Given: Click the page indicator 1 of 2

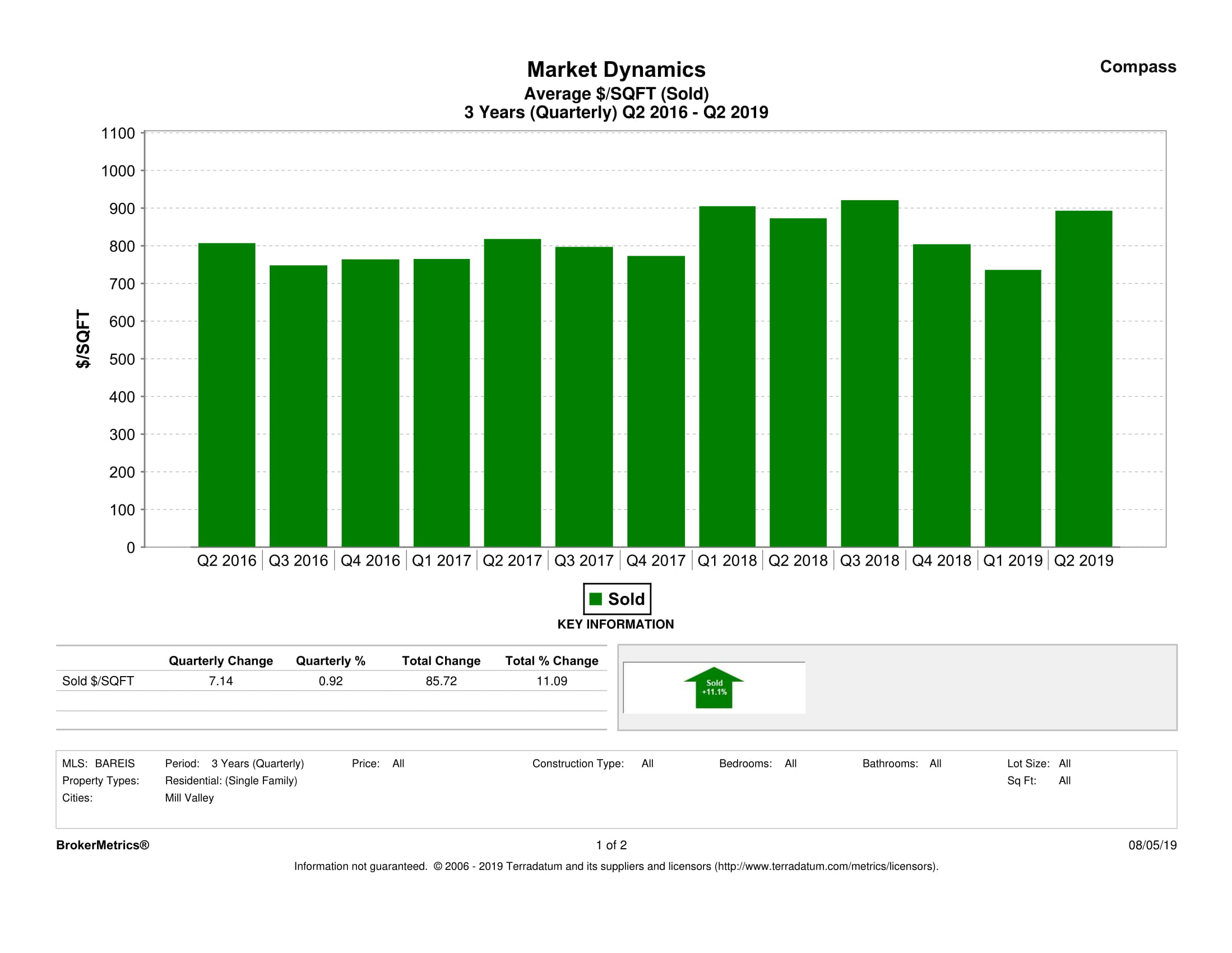Looking at the screenshot, I should 611,845.
